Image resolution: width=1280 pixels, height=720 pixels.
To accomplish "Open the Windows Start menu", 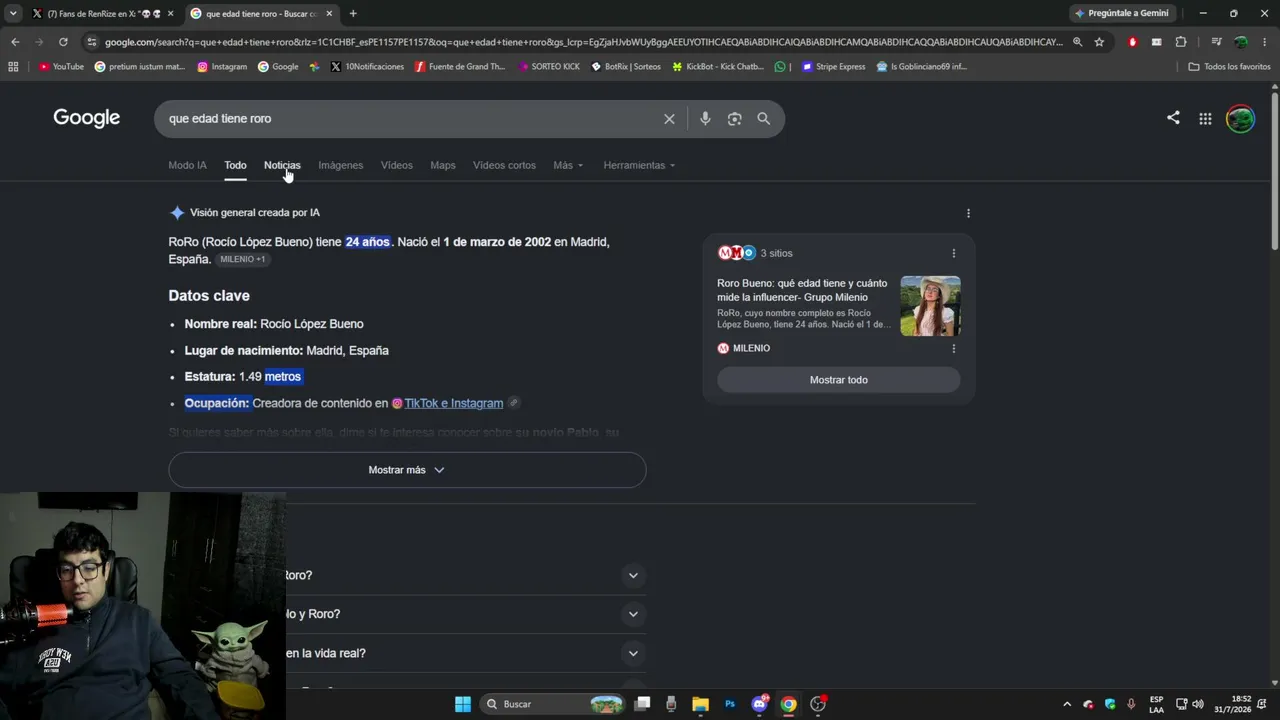I will pyautogui.click(x=463, y=704).
